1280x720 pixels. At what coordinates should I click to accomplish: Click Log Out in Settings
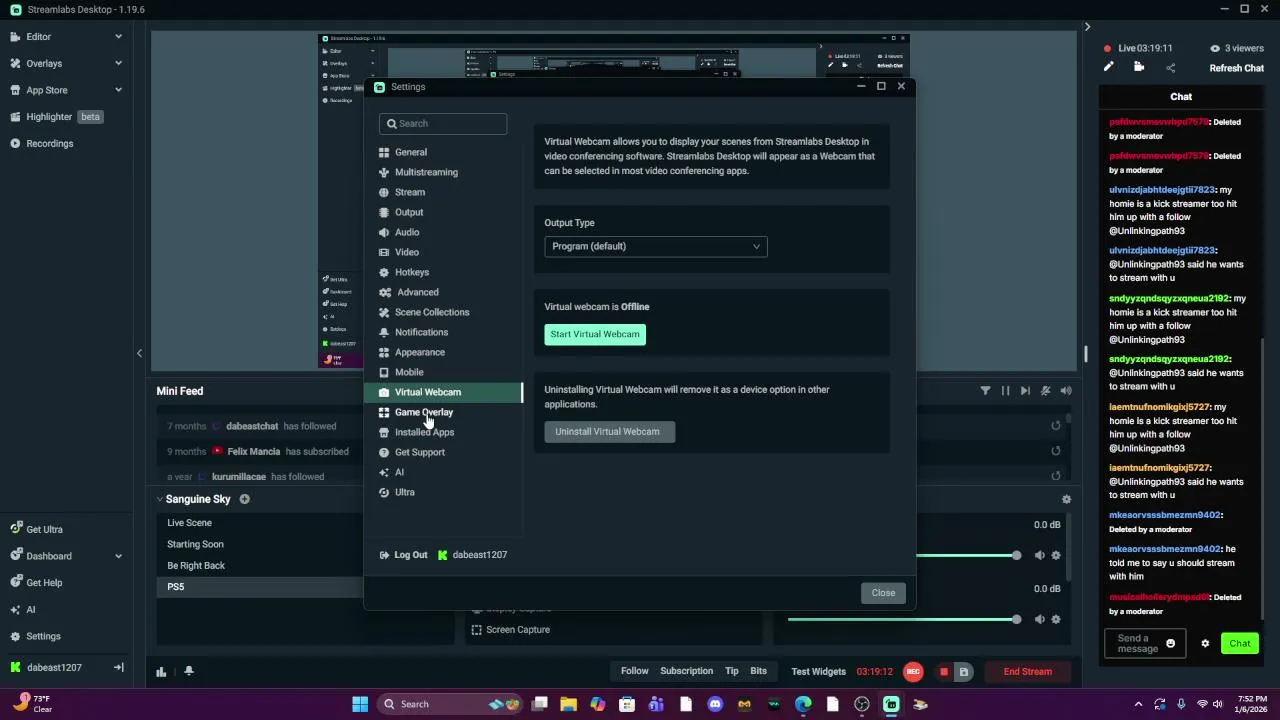404,555
